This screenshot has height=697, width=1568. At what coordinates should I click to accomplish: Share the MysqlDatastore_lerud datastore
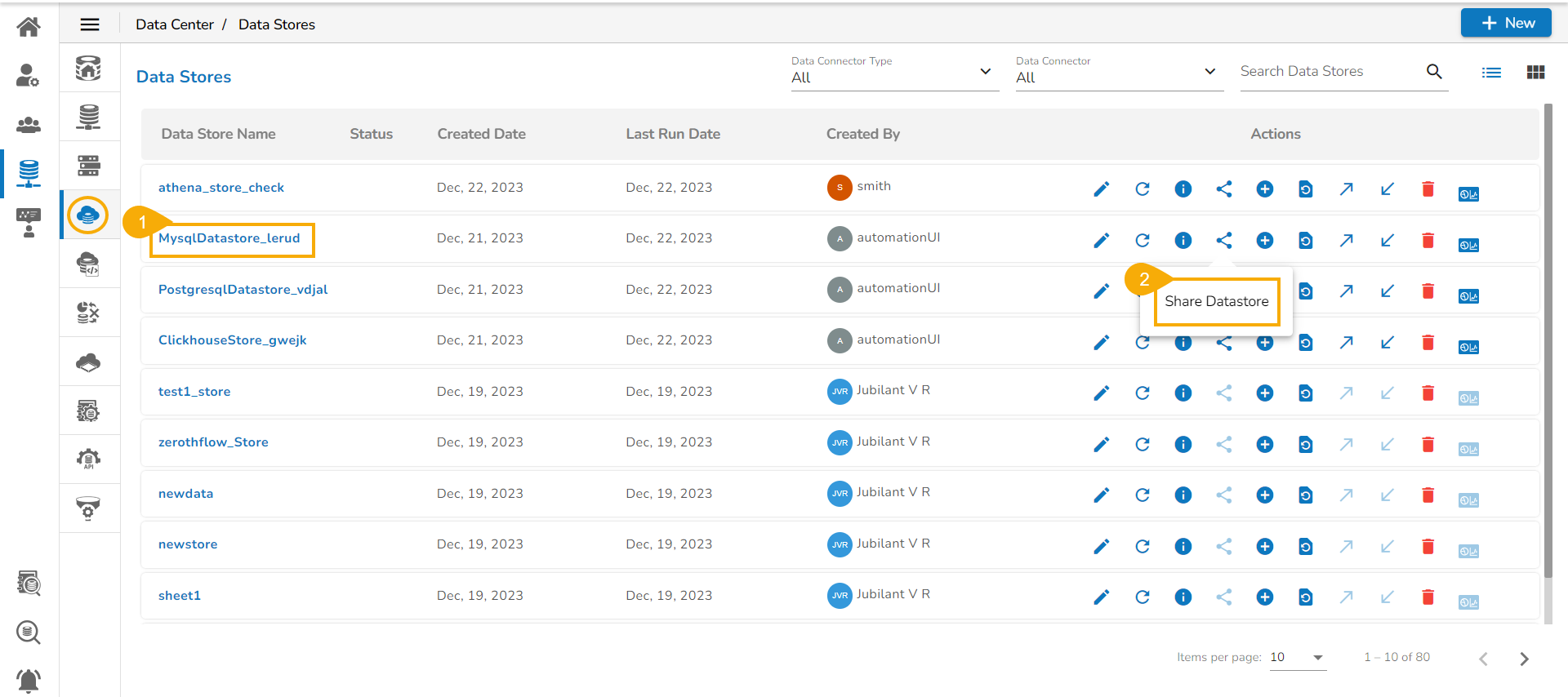tap(1223, 240)
